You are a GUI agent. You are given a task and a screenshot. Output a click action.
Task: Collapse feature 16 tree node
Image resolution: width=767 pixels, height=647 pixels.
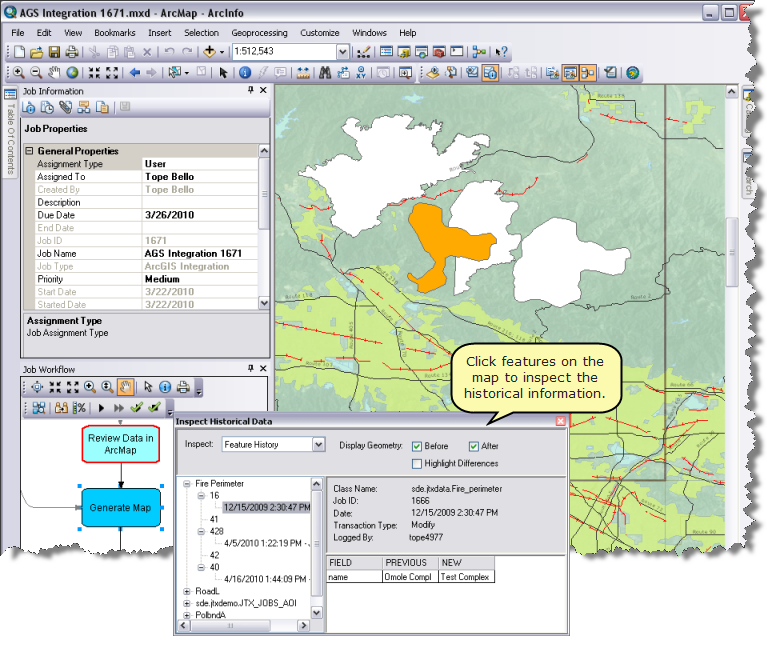[202, 496]
